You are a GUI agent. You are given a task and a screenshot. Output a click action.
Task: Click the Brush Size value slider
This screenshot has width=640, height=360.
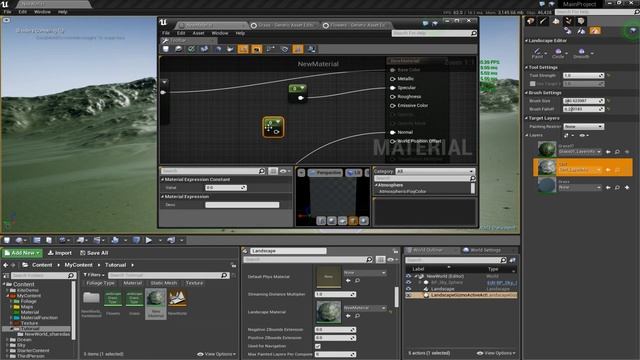coord(583,101)
